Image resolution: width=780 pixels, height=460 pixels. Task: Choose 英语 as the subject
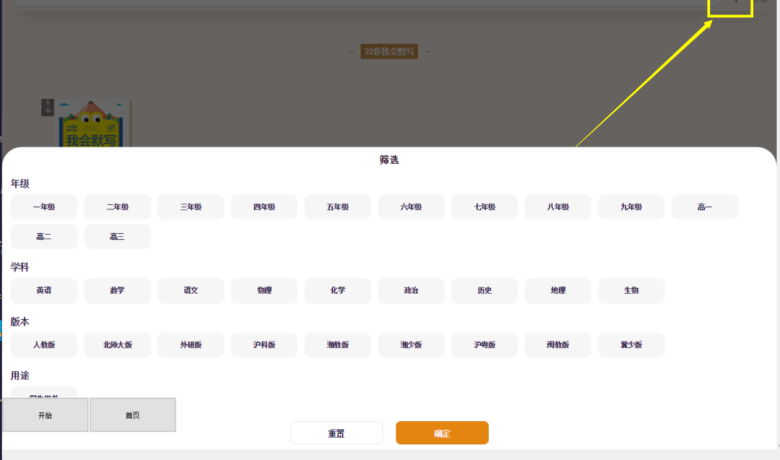pos(44,291)
